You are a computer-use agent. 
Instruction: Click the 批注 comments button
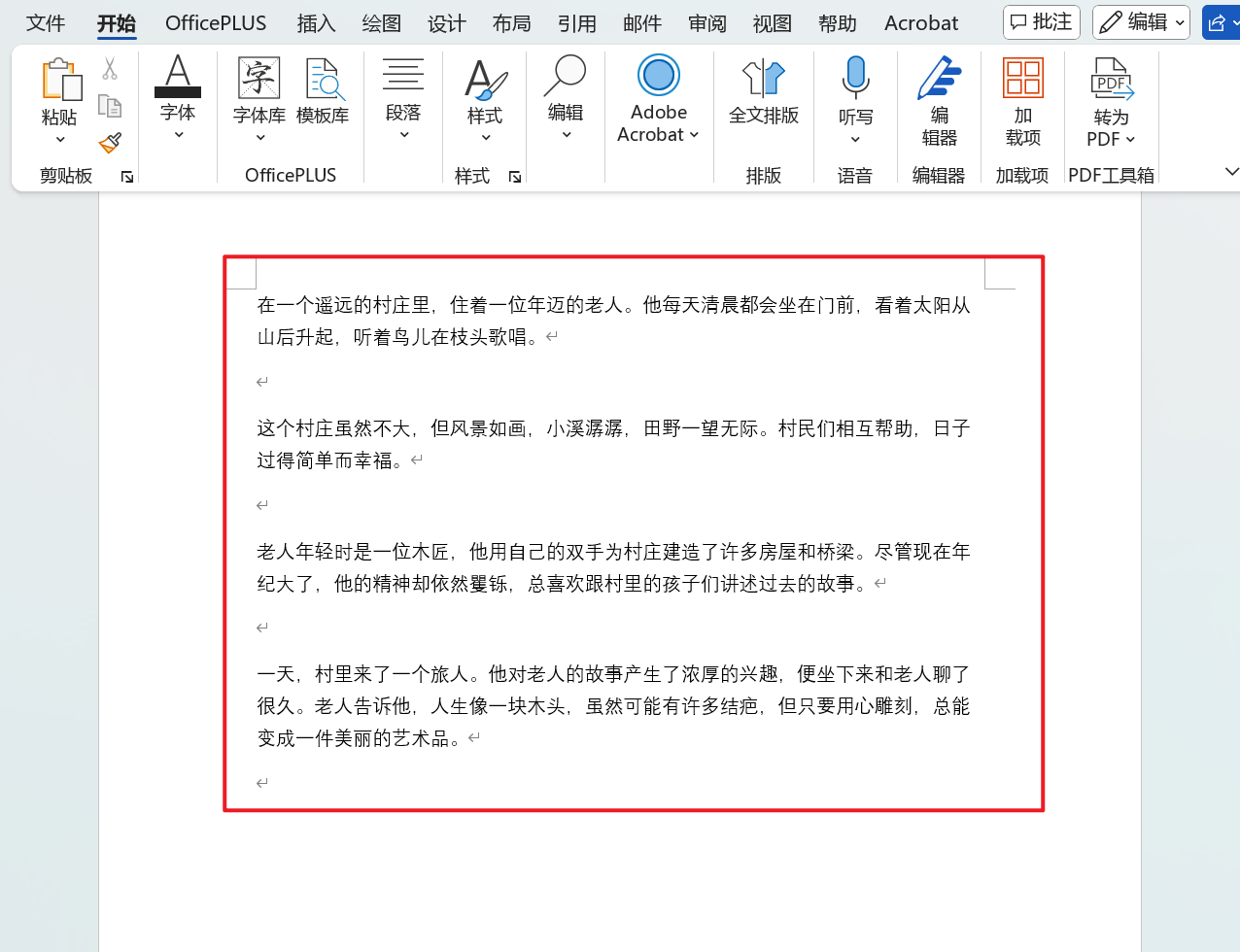point(1041,22)
